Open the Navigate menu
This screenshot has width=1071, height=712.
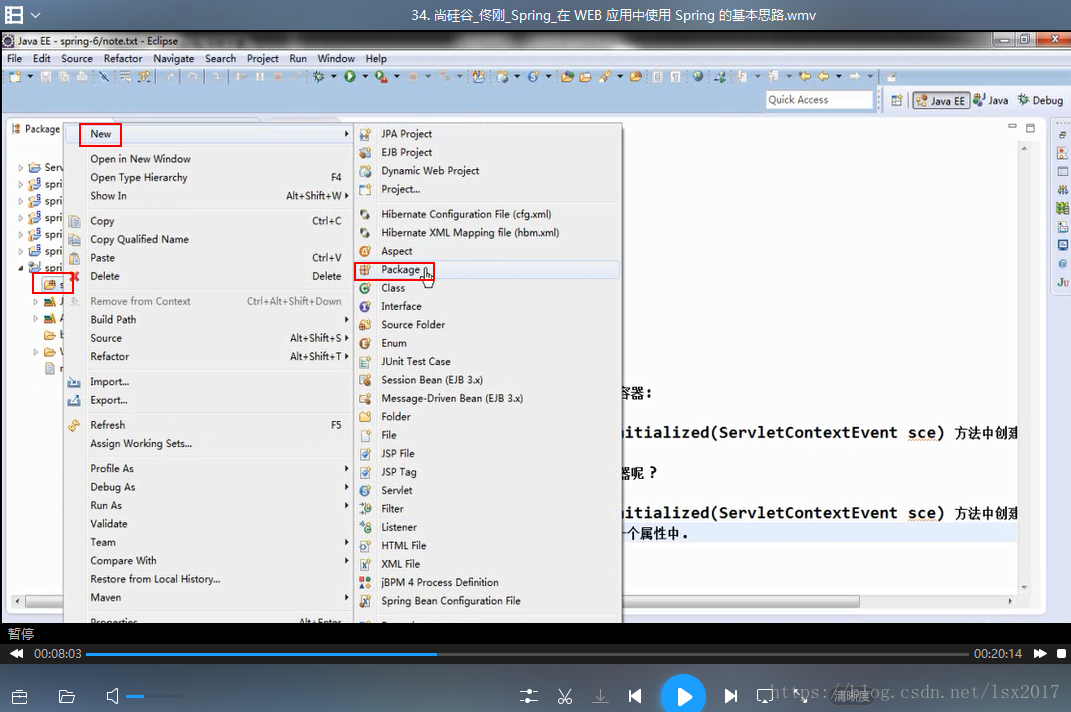pos(173,59)
